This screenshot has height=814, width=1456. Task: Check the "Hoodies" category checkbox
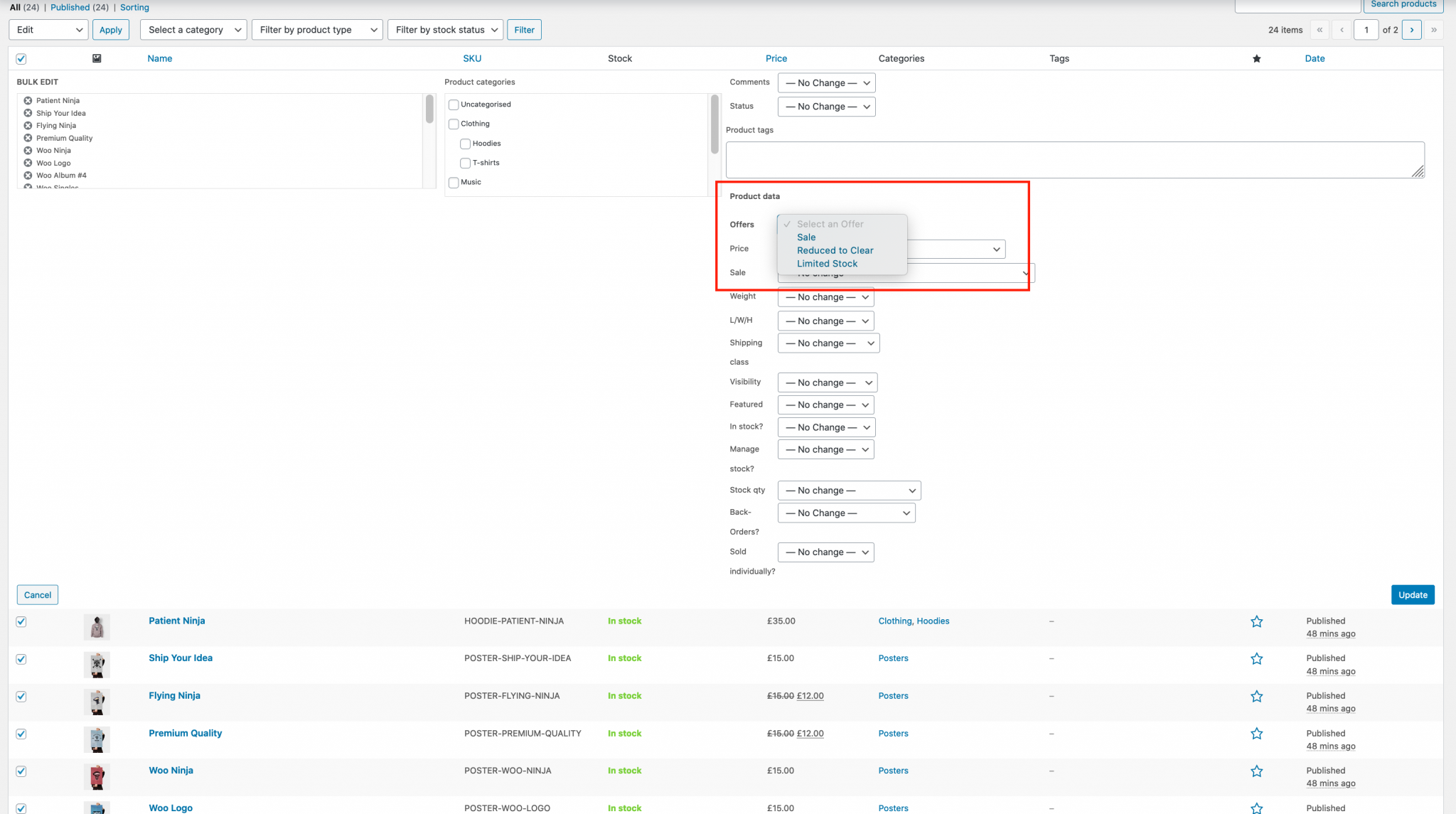[465, 144]
